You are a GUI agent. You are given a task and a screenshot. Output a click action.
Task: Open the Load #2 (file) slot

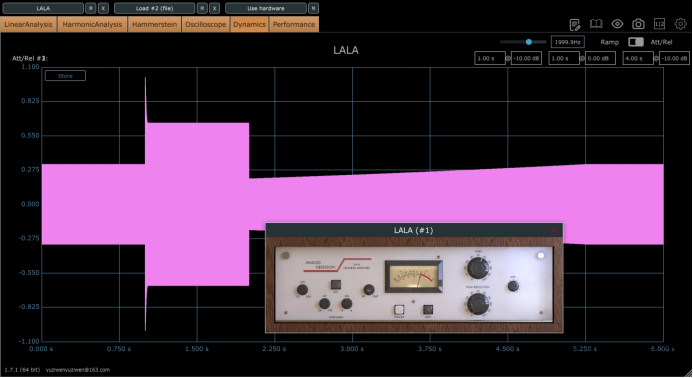coord(154,8)
